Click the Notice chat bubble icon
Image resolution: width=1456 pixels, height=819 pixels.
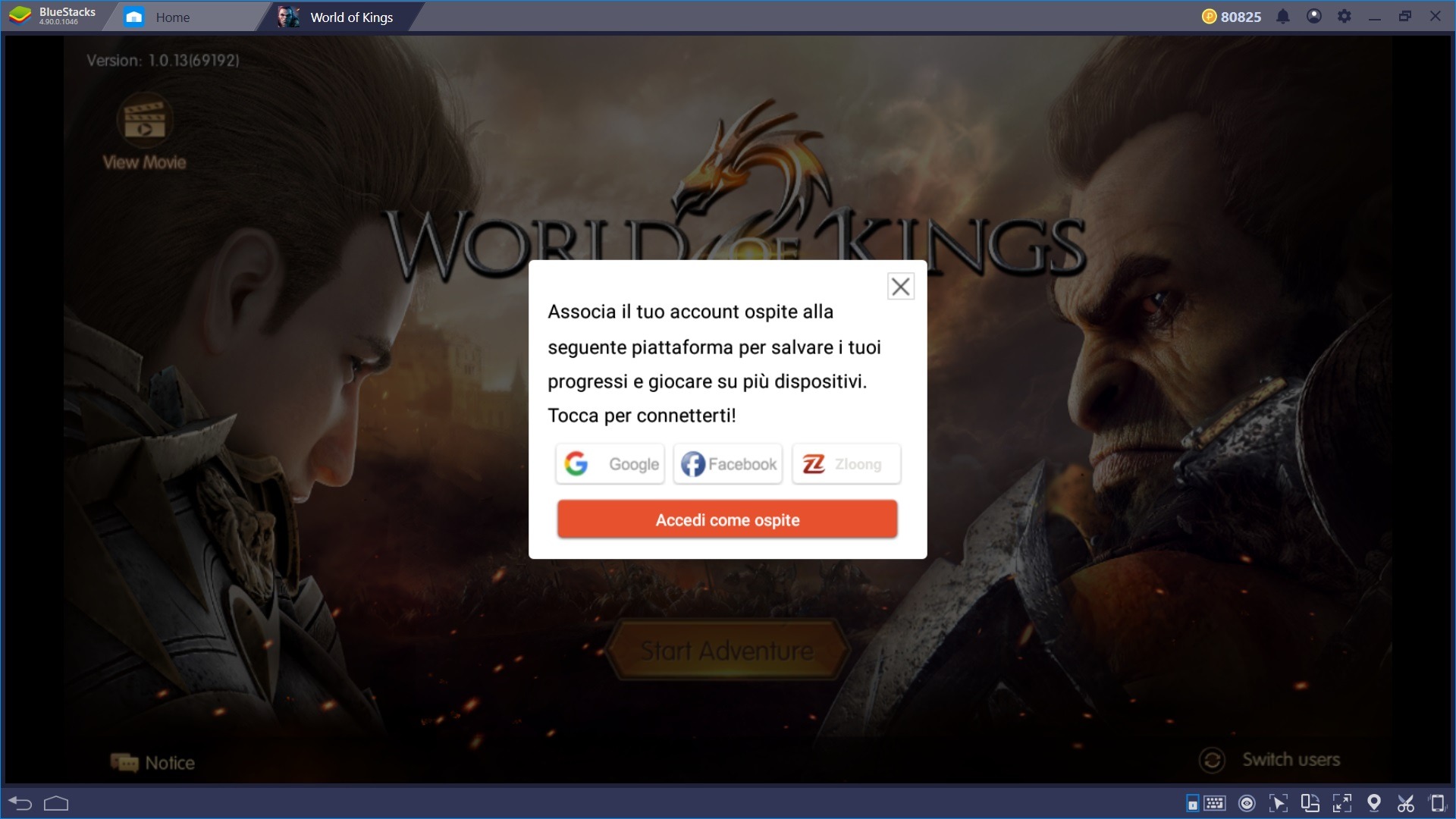pos(124,763)
